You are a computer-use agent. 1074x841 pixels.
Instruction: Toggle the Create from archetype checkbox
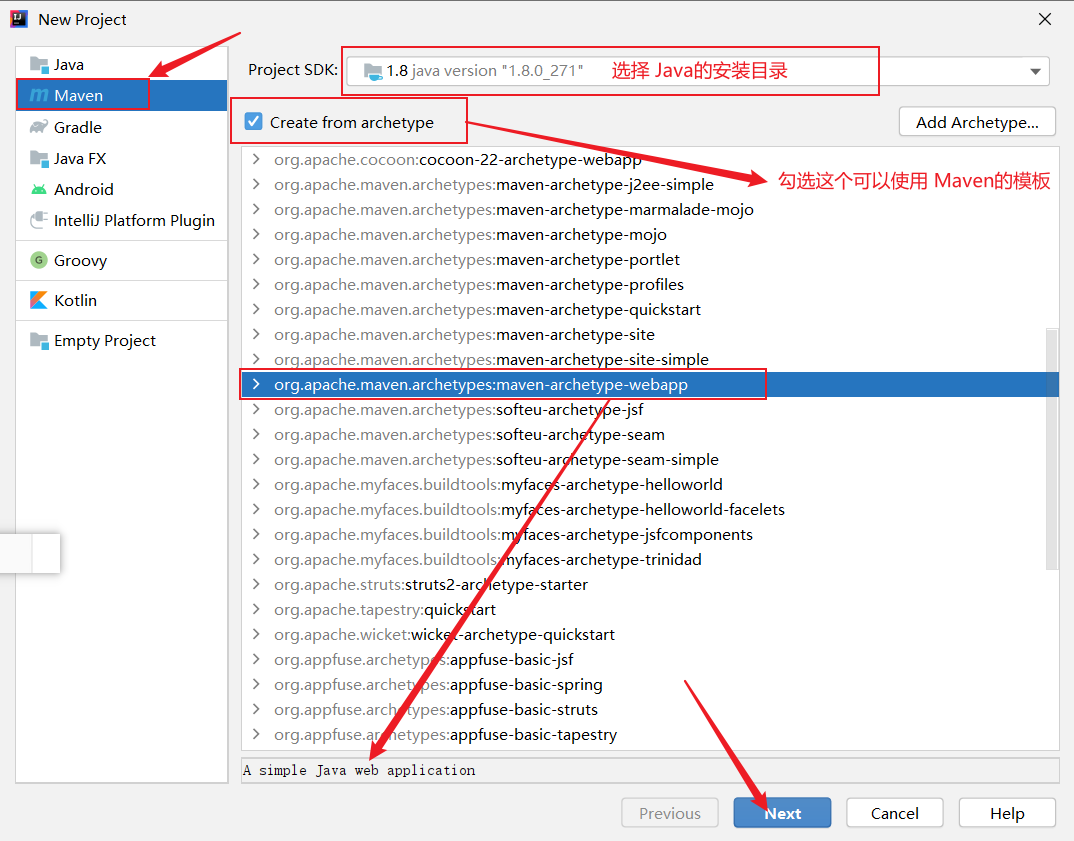tap(253, 121)
